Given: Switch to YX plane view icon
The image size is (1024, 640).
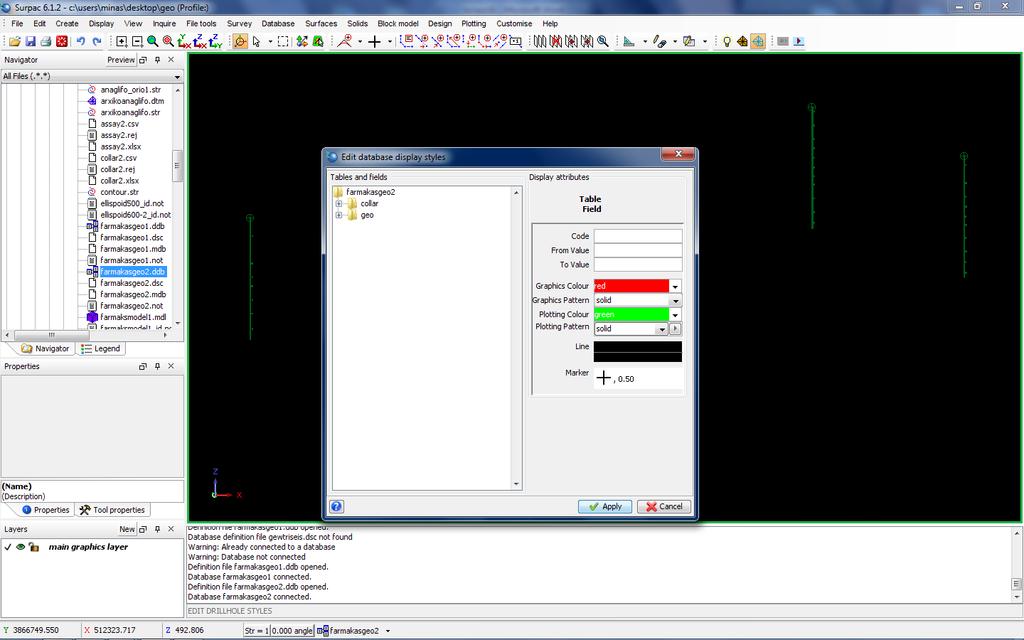Looking at the screenshot, I should click(184, 41).
